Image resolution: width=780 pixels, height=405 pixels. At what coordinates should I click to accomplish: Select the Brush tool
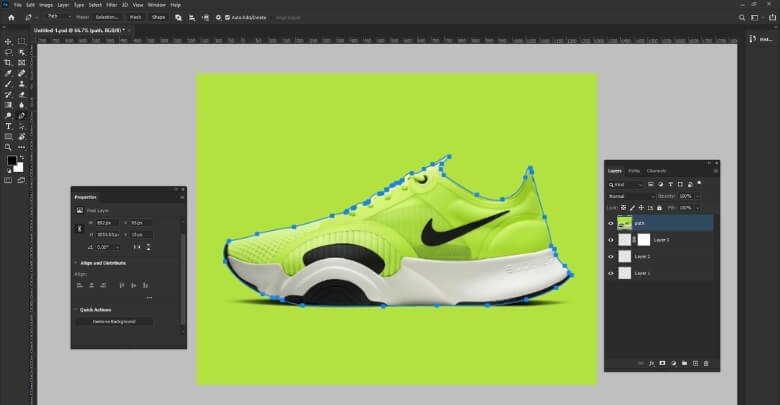[x=8, y=84]
